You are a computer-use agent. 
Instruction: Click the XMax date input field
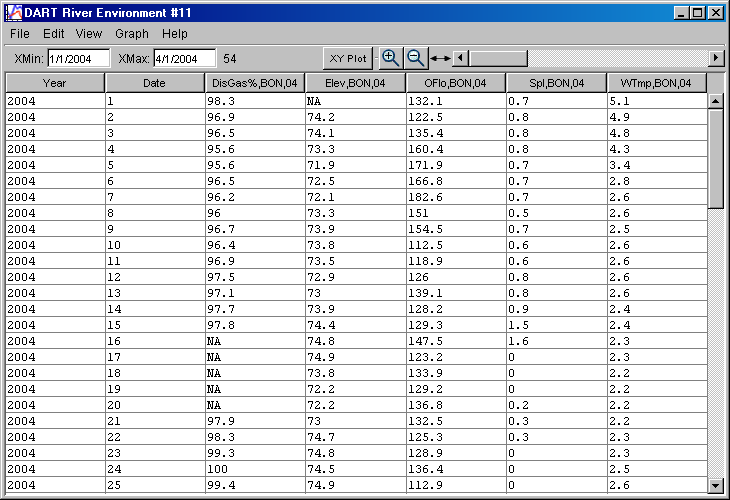point(184,59)
